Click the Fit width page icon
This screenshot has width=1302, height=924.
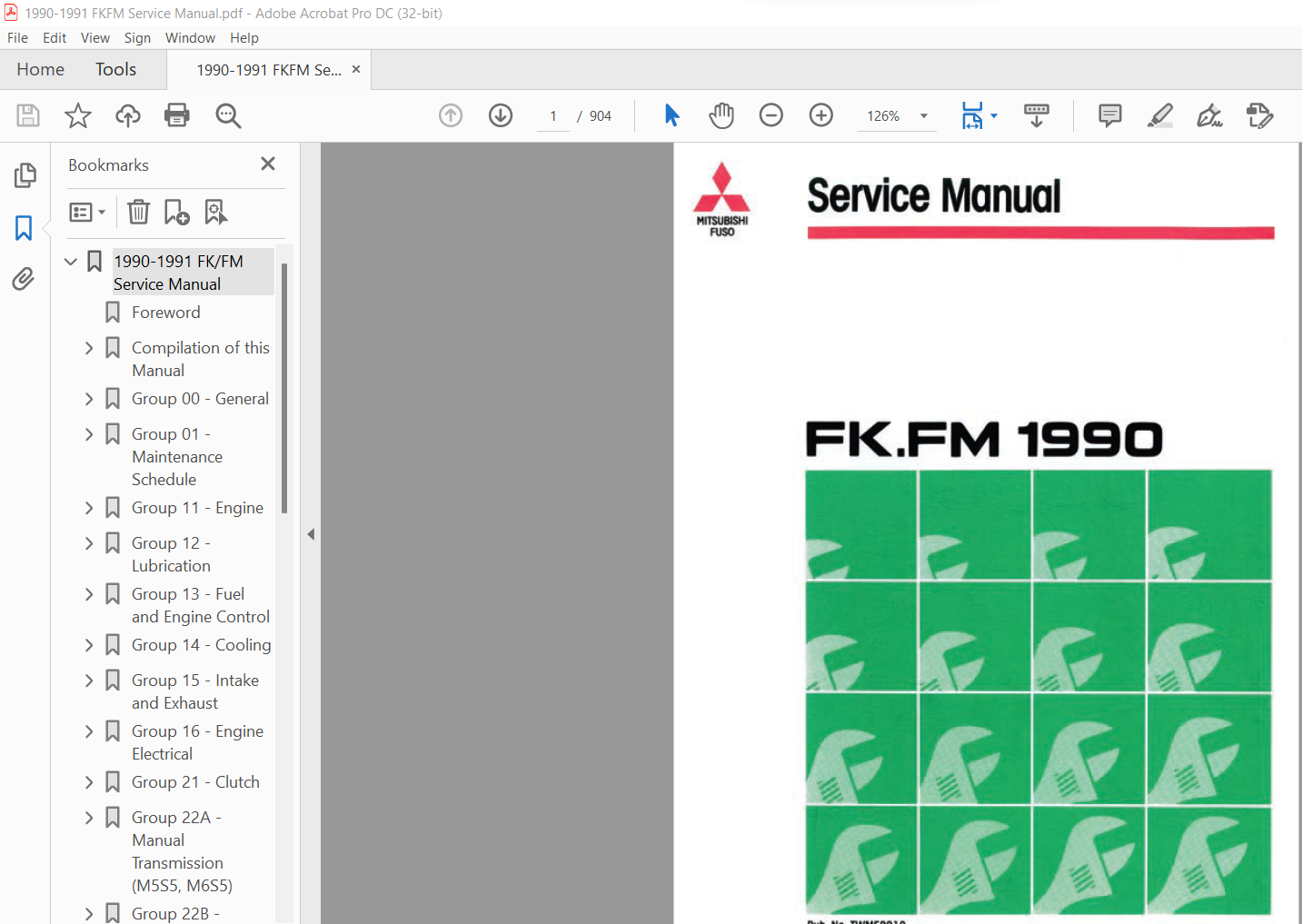[x=972, y=115]
